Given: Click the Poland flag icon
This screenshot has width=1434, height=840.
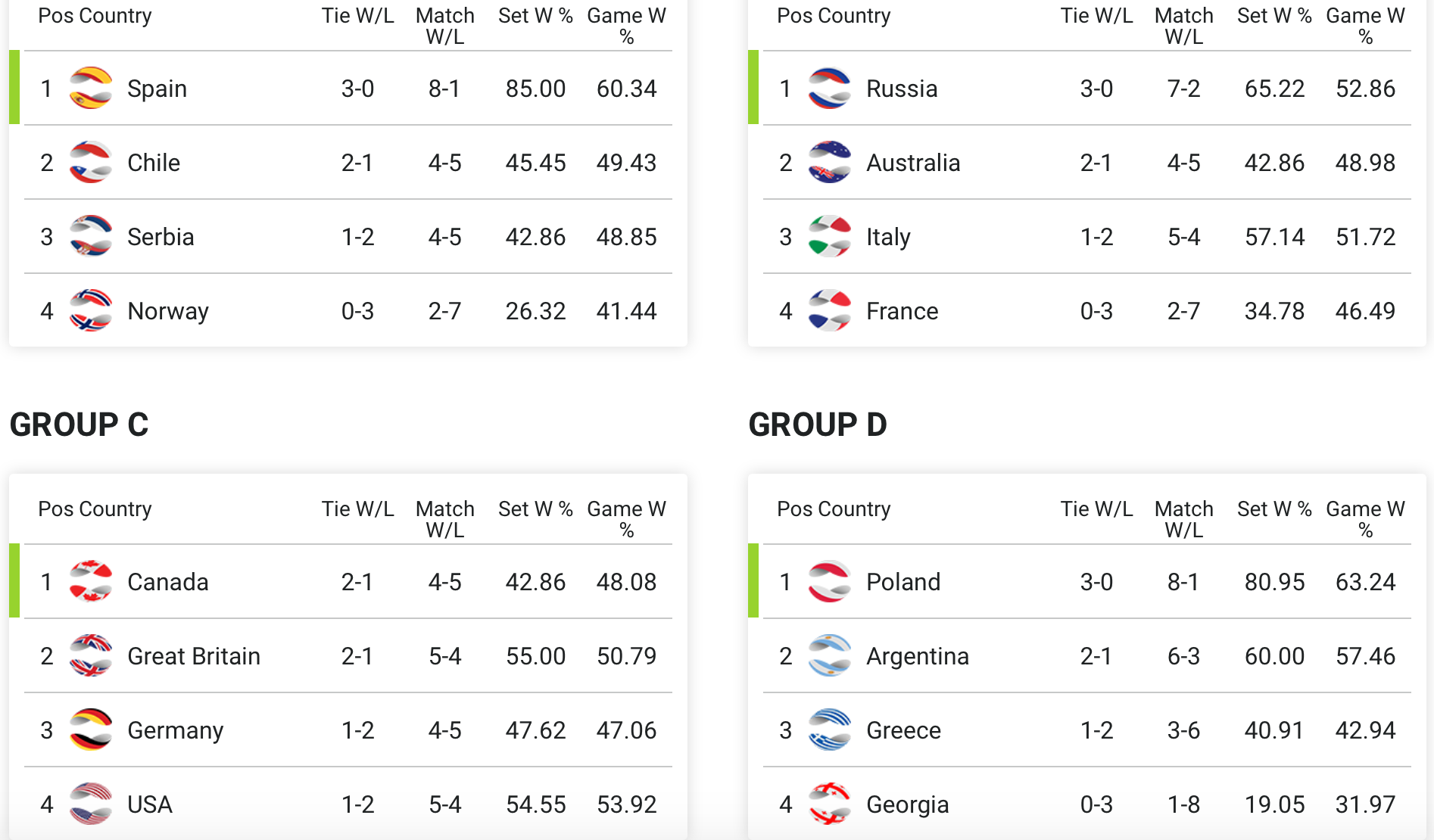Looking at the screenshot, I should (x=829, y=582).
